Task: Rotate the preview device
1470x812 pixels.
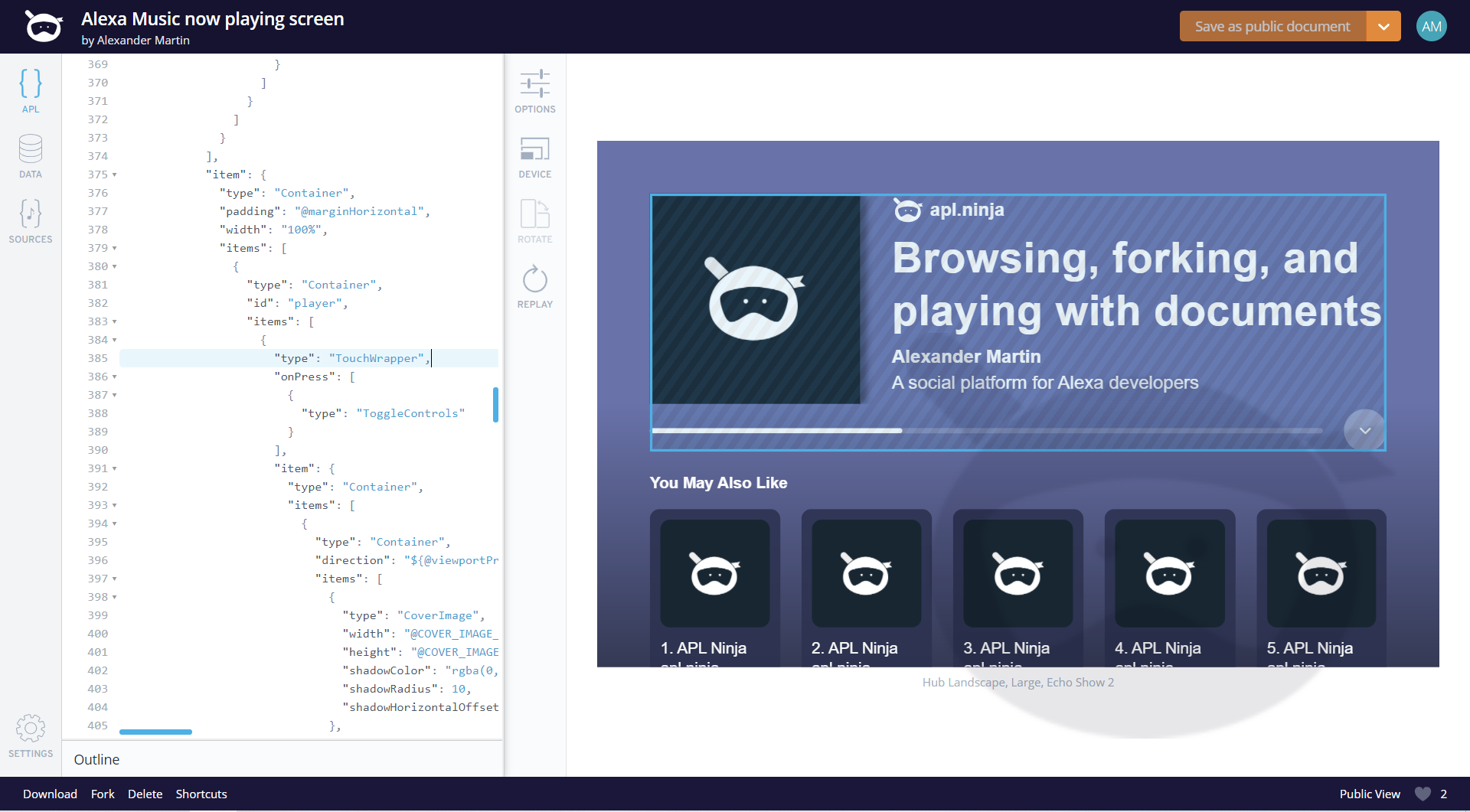Action: tap(535, 221)
